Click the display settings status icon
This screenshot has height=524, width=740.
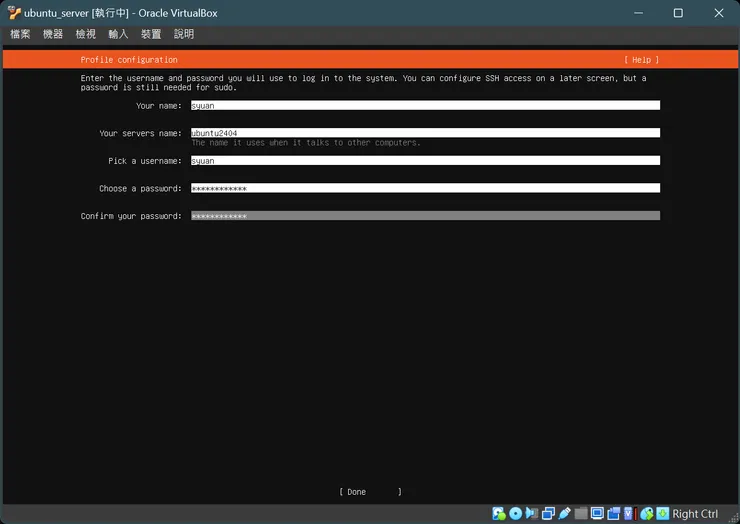(x=597, y=513)
